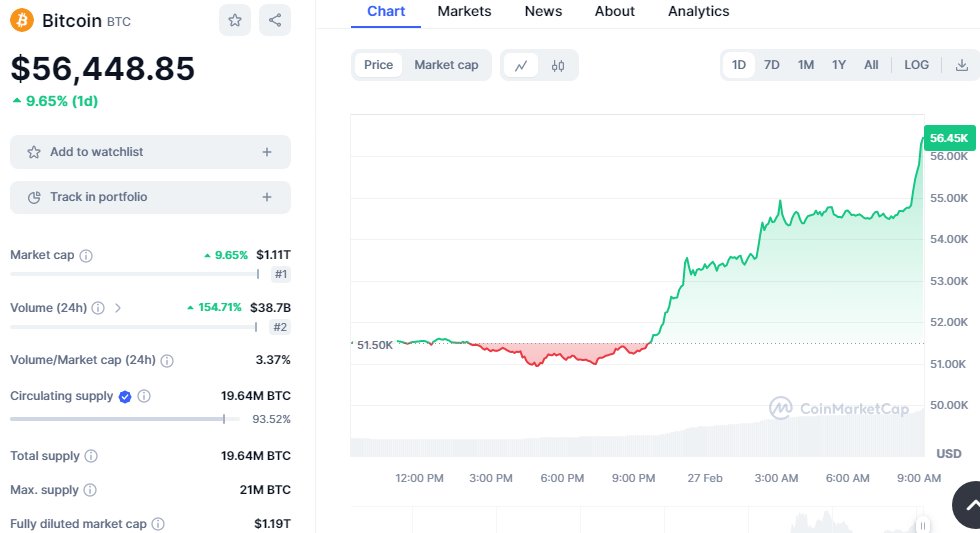Toggle chart to Market cap

446,65
